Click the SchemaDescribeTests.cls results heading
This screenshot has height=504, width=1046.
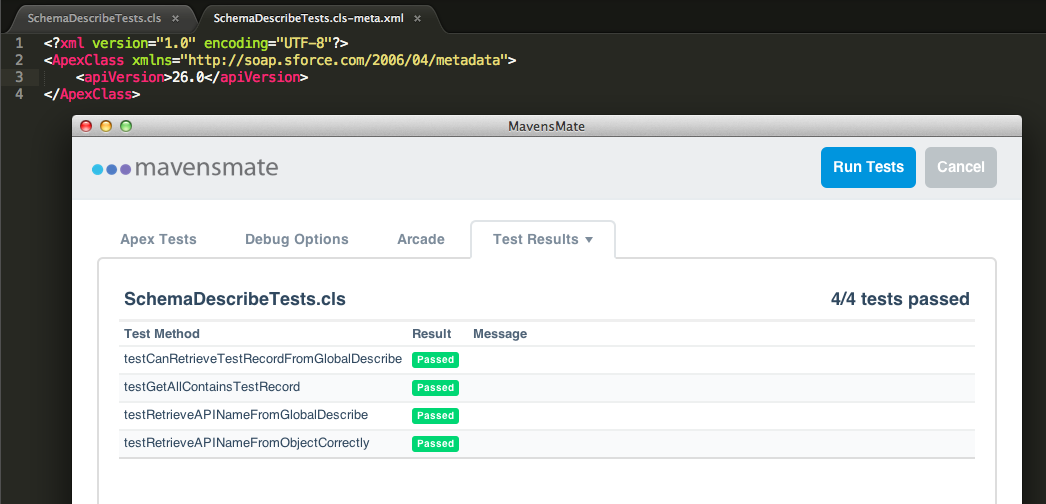pyautogui.click(x=235, y=299)
